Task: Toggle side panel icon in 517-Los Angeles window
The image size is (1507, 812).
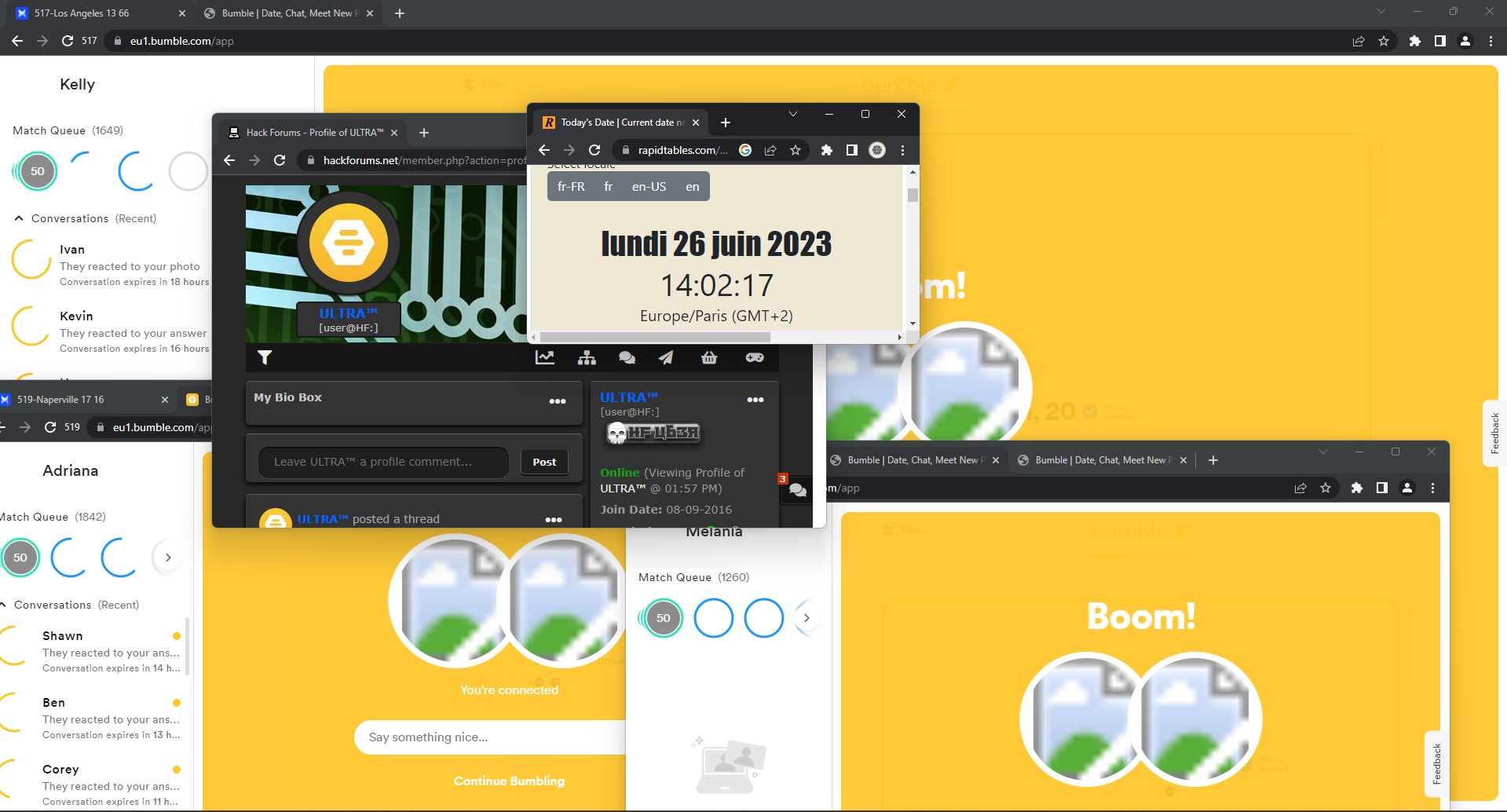Action: tap(1440, 41)
